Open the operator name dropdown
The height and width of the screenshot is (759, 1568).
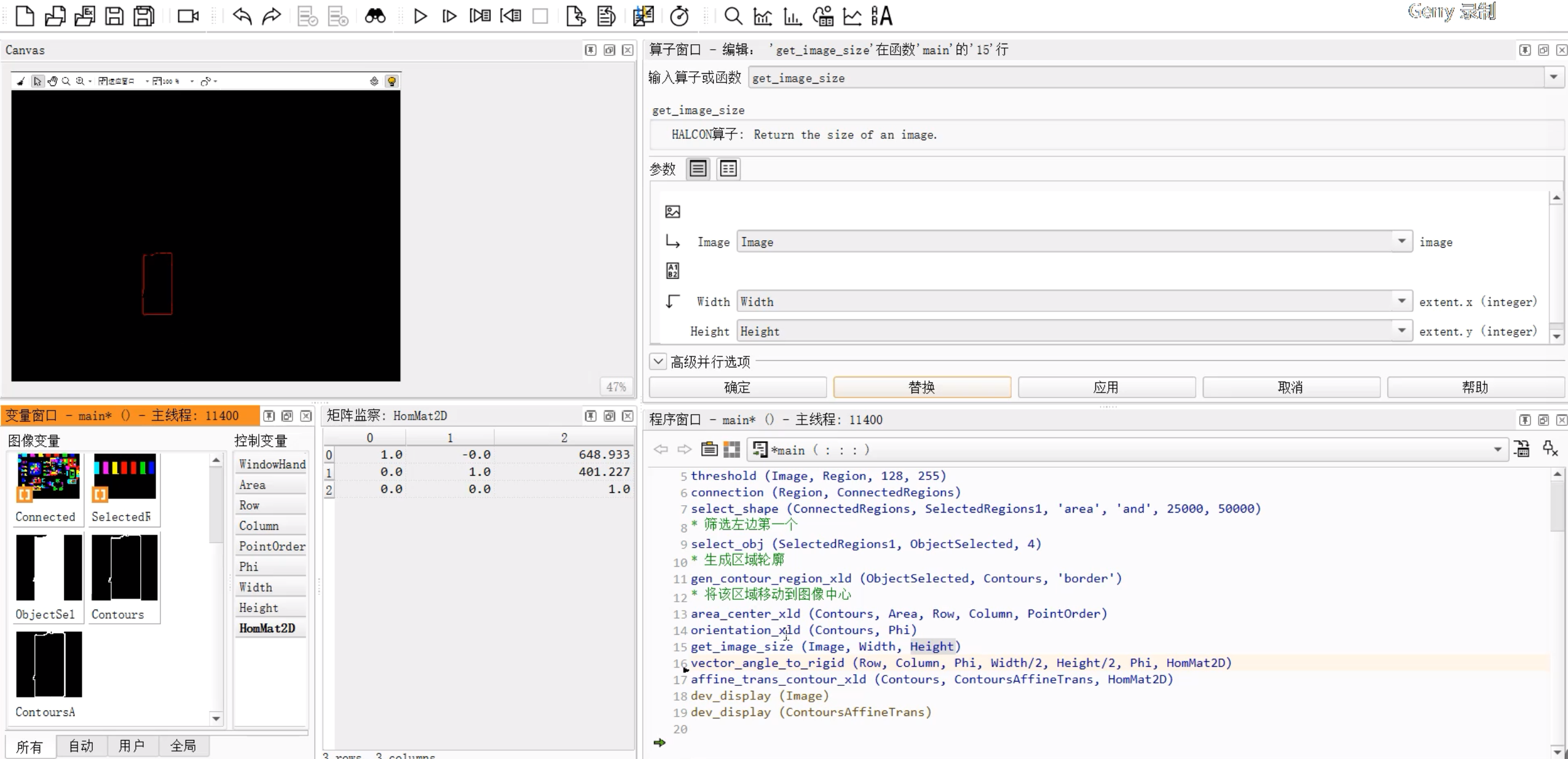(1553, 77)
